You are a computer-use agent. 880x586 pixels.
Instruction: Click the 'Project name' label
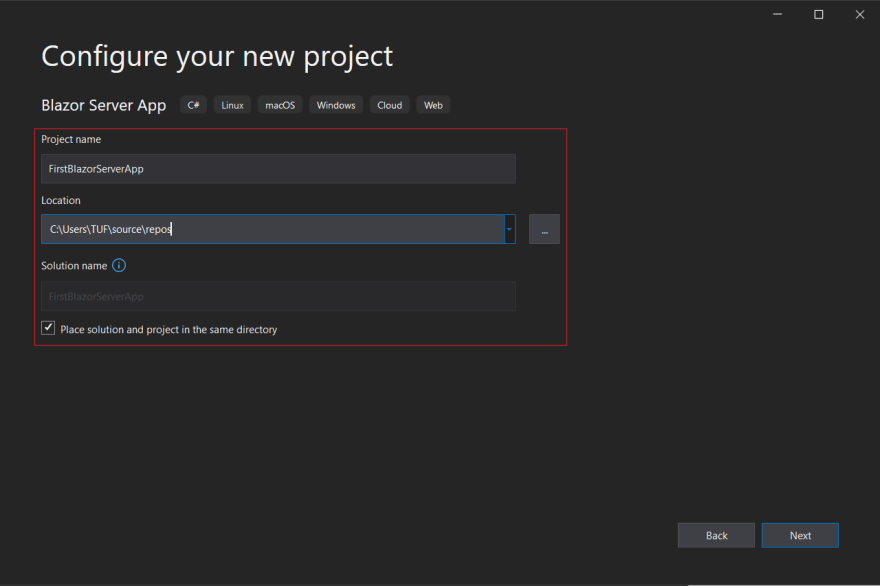click(71, 139)
